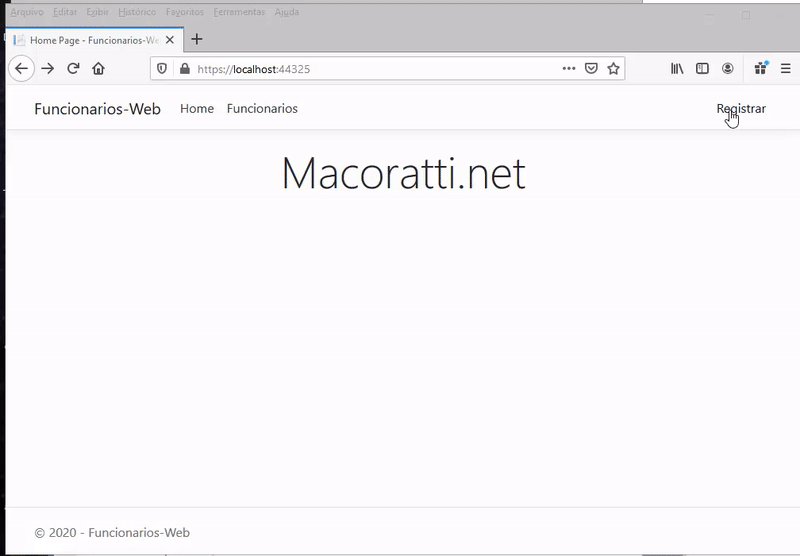
Task: Open the Library bookshelf icon
Action: [x=677, y=69]
